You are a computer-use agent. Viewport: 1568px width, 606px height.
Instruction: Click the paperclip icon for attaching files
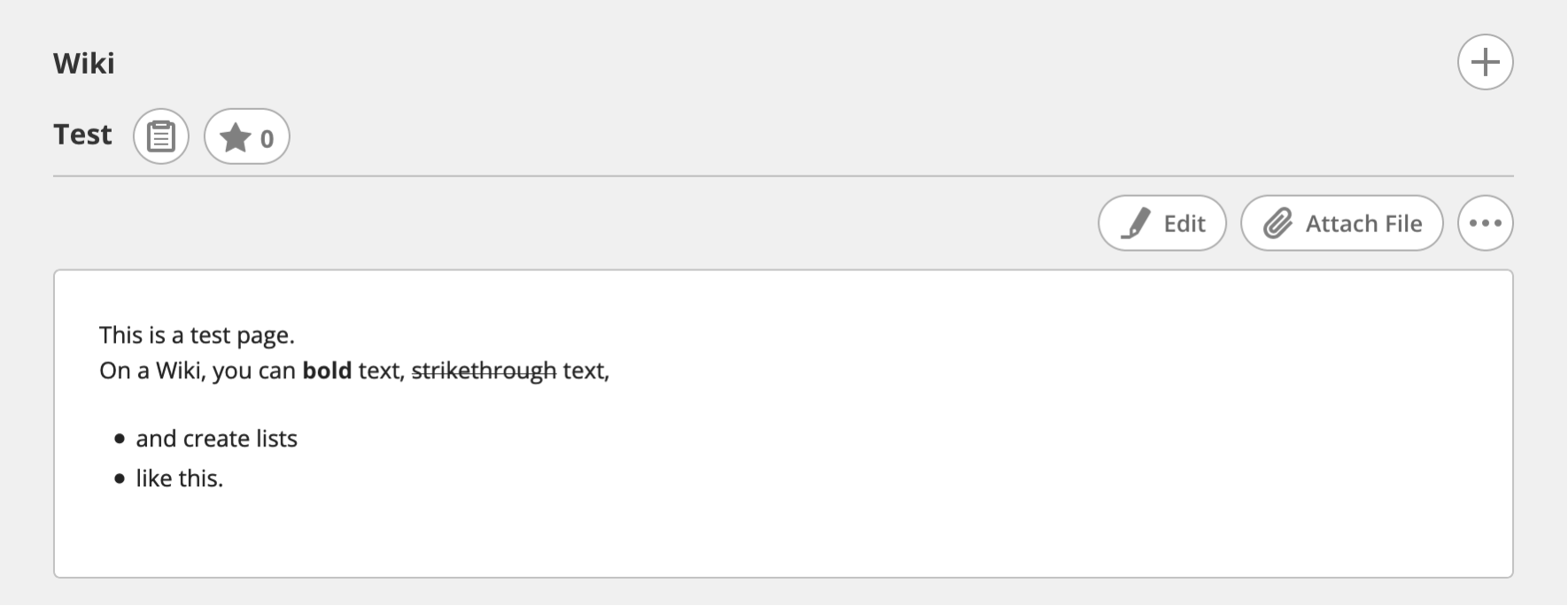click(x=1277, y=223)
